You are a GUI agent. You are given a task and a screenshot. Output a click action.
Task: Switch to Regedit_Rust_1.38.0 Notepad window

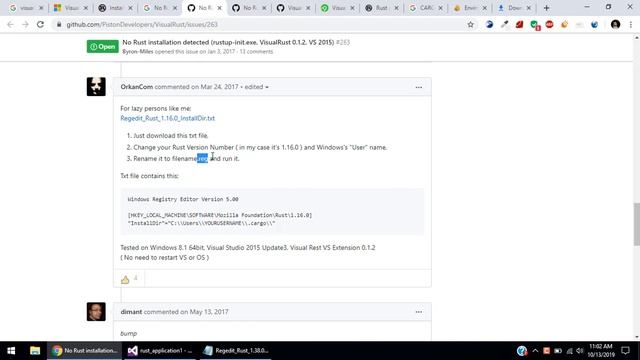(x=236, y=351)
